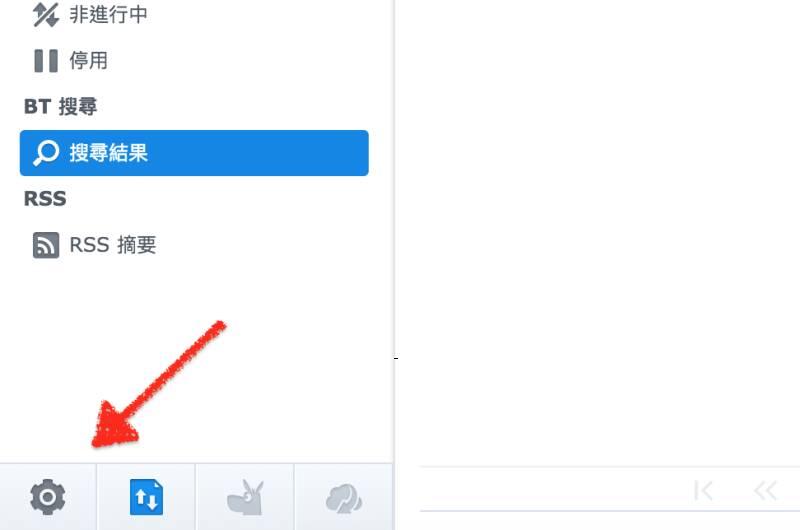Open Download Station settings gear
The image size is (800, 530).
pyautogui.click(x=47, y=497)
